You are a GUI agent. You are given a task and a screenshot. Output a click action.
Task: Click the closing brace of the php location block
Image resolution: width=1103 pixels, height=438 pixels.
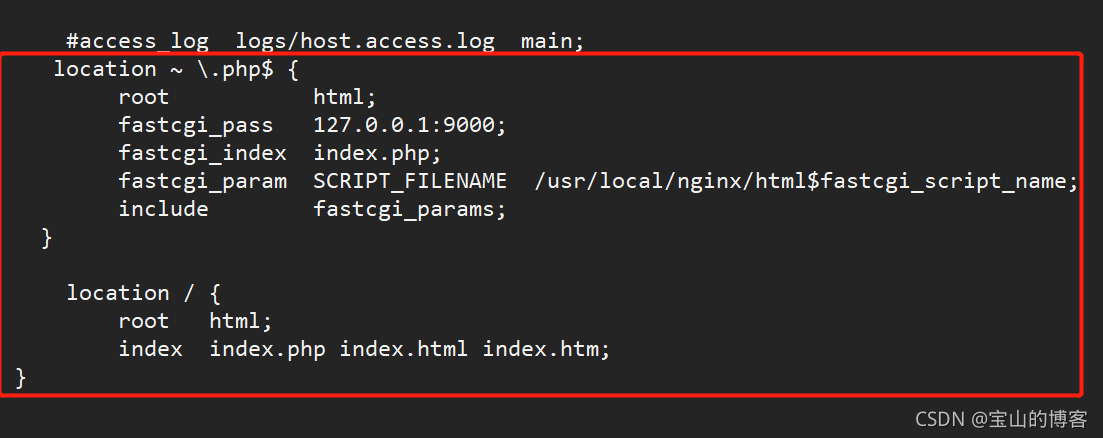46,238
